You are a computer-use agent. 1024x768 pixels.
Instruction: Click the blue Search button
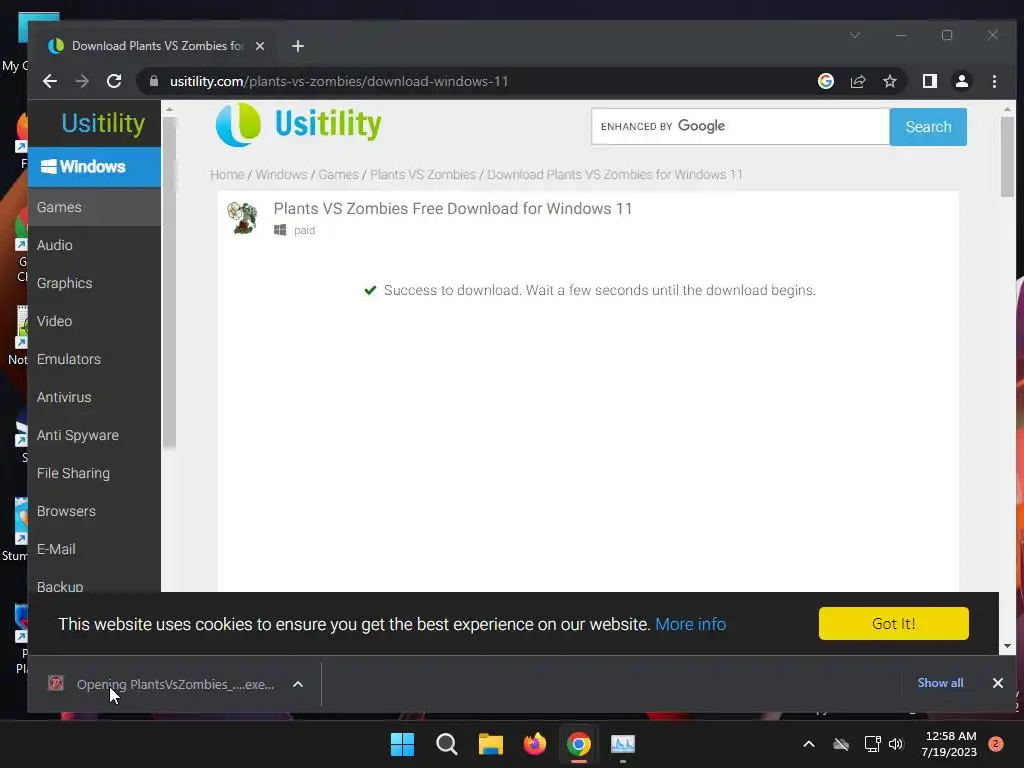click(x=928, y=127)
